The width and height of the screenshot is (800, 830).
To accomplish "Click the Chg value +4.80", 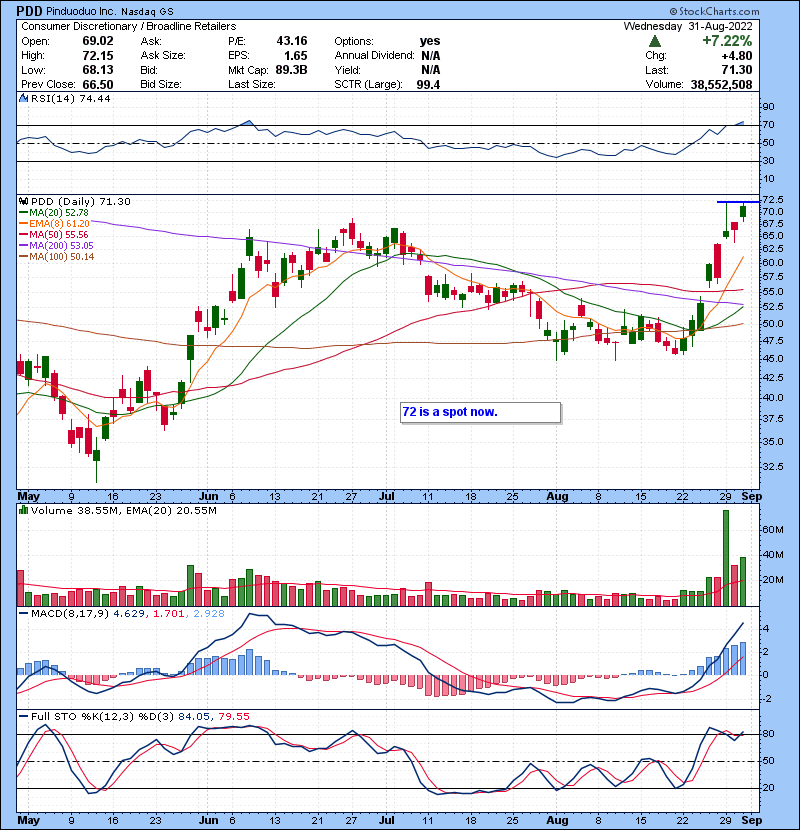I will click(736, 56).
